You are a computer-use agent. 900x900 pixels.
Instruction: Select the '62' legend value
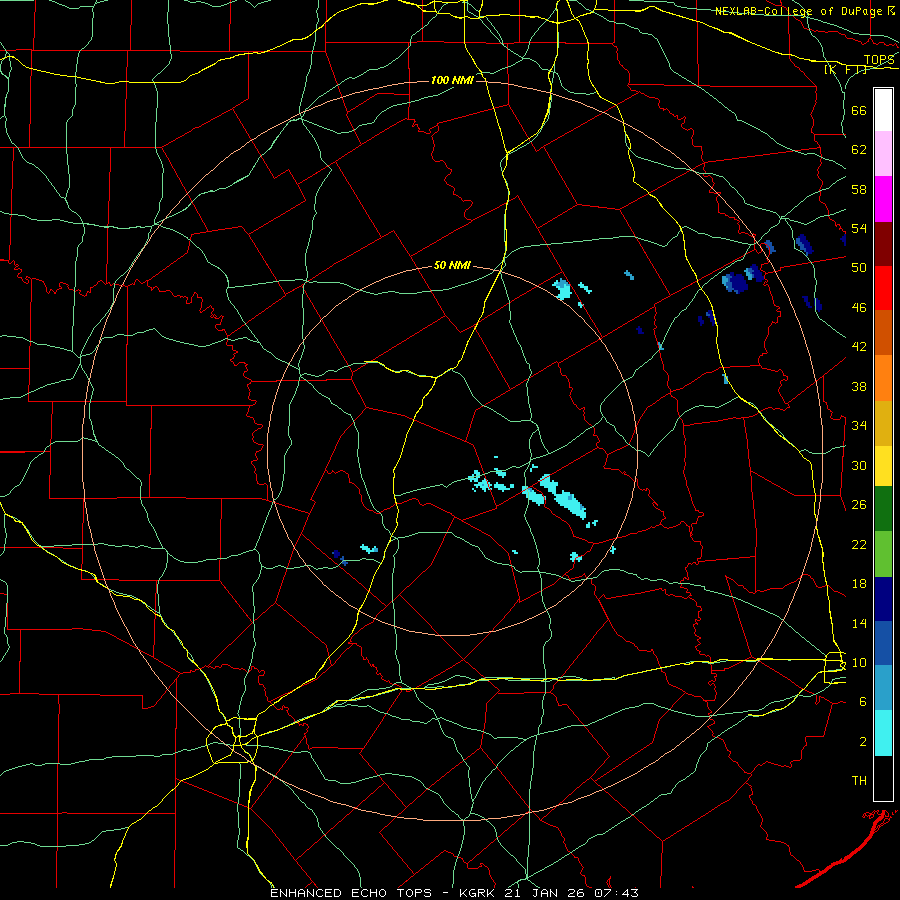[x=859, y=149]
